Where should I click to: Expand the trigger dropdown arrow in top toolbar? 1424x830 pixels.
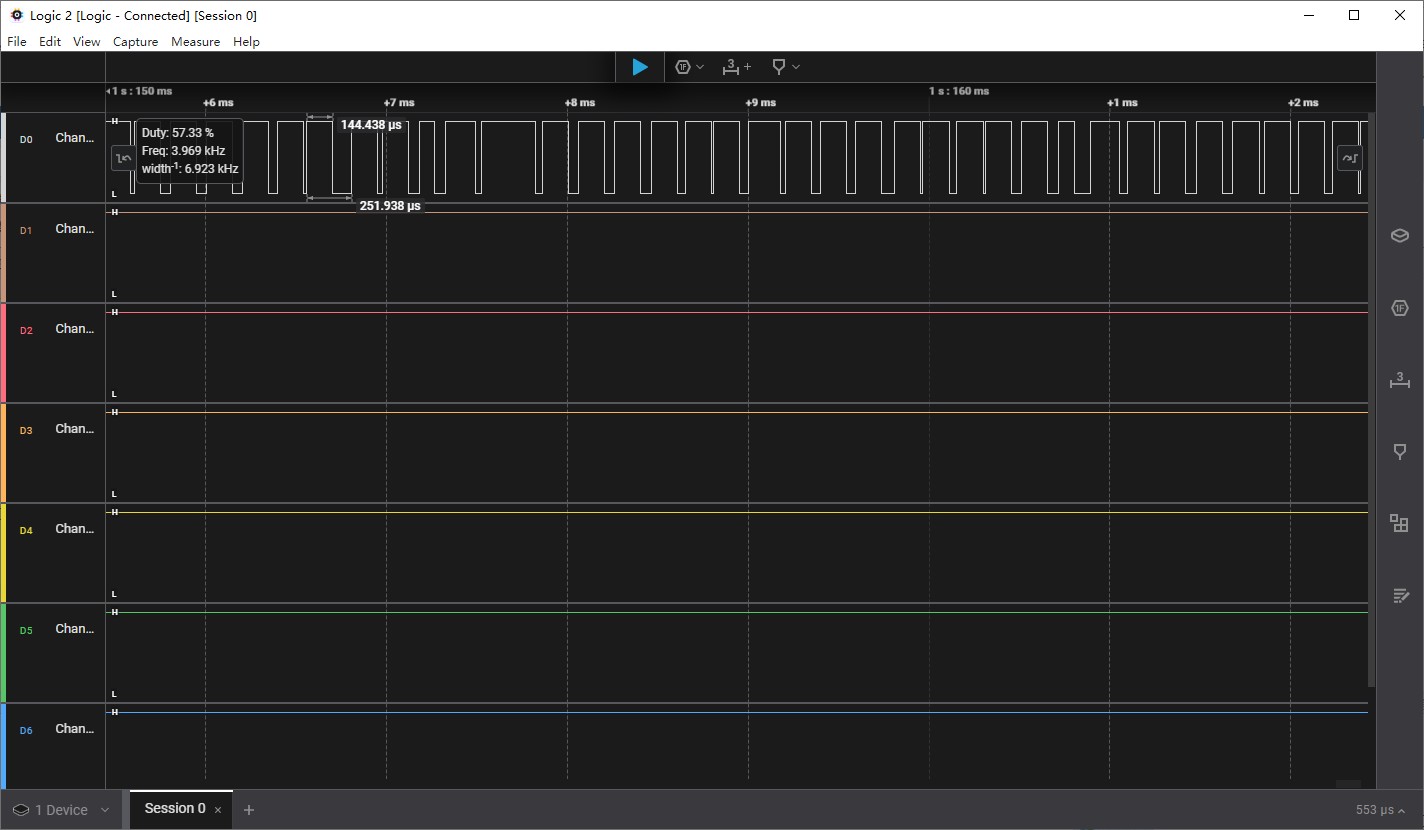click(x=796, y=67)
